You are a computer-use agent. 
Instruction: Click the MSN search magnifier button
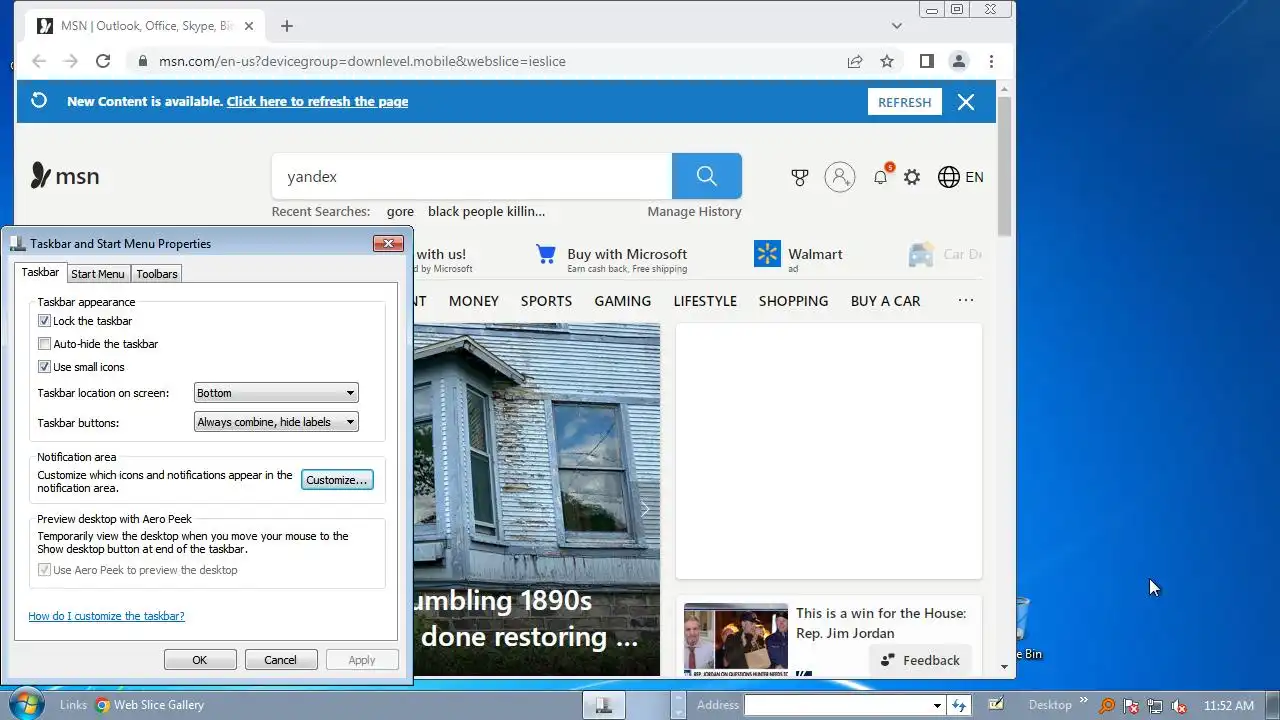pyautogui.click(x=706, y=176)
